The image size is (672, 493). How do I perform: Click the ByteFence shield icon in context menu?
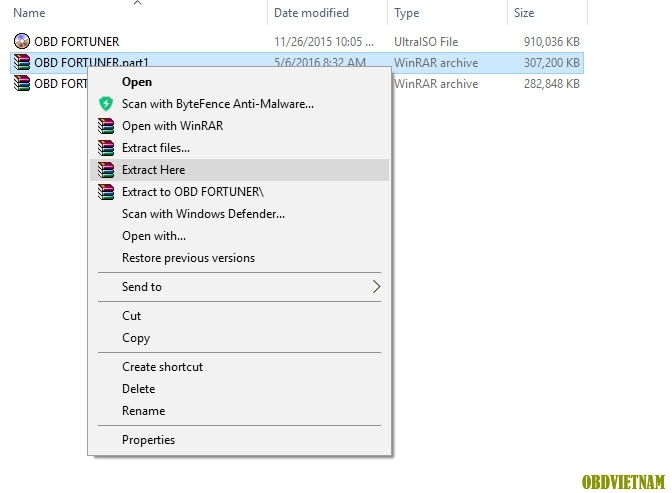pos(105,104)
